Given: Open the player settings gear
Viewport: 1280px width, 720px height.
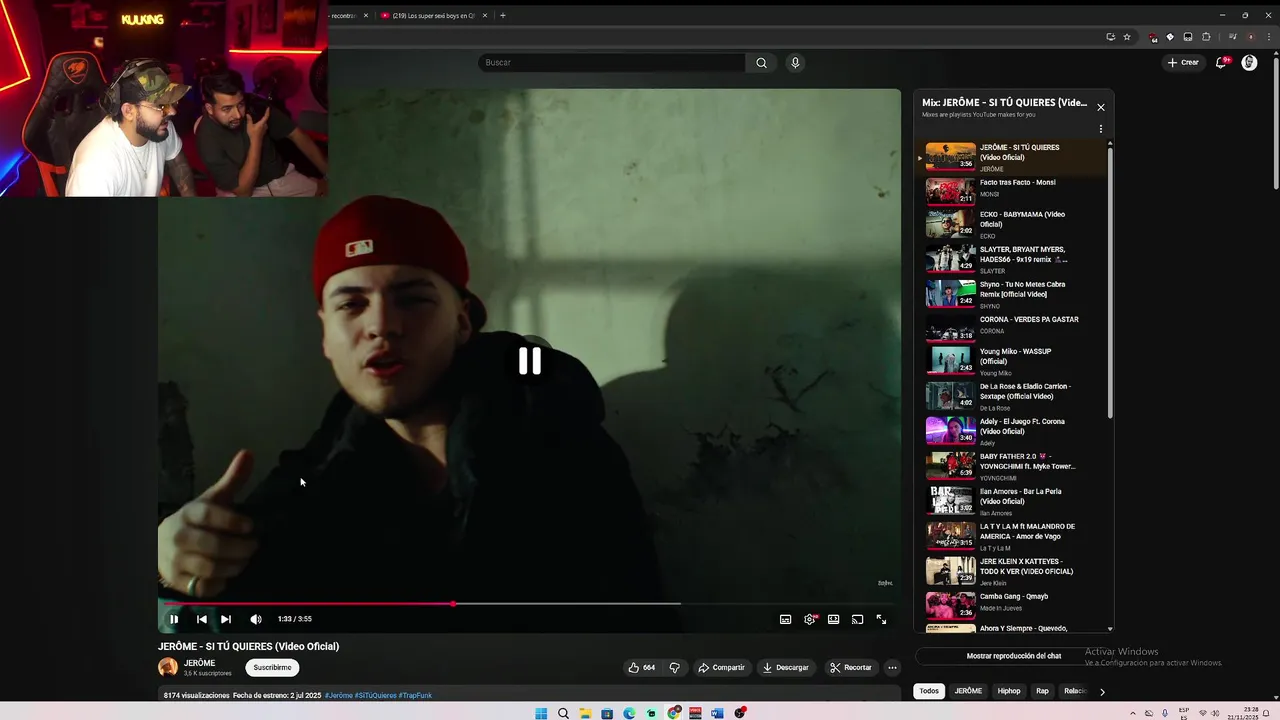Looking at the screenshot, I should 810,619.
